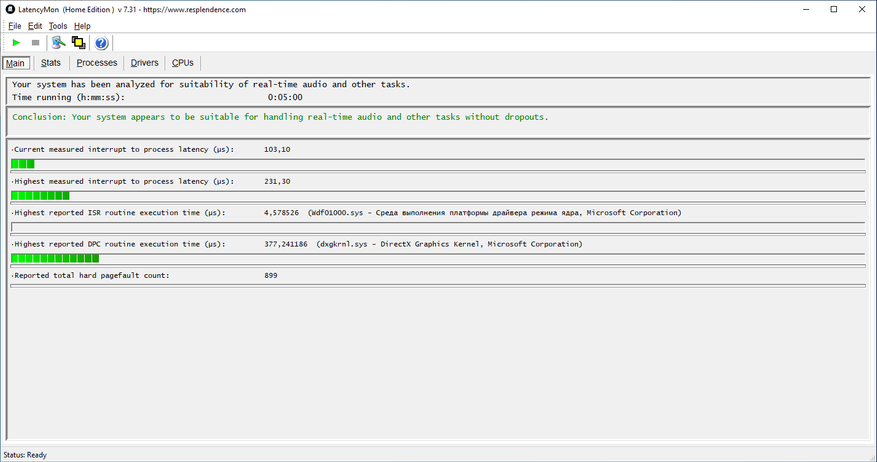Switch to the CPUs tab

point(183,63)
